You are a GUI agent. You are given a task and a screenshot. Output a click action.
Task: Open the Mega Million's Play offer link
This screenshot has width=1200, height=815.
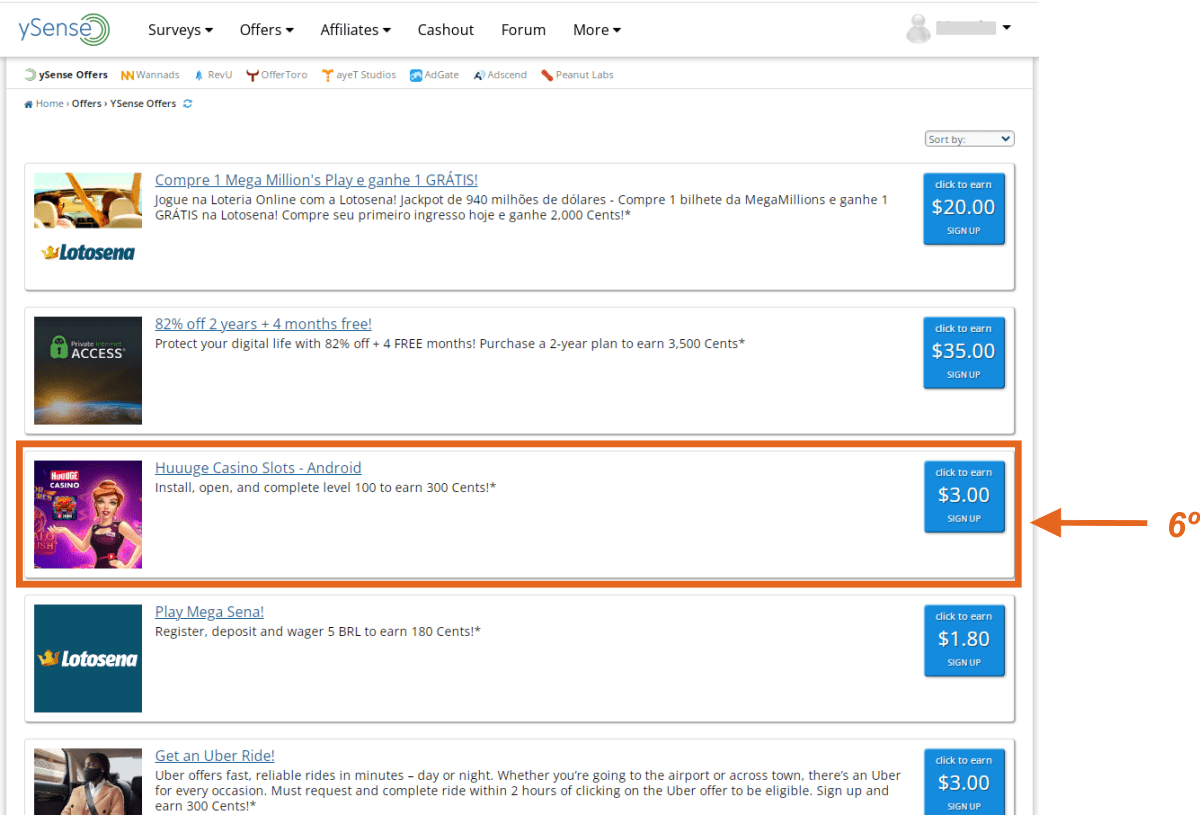[x=316, y=180]
